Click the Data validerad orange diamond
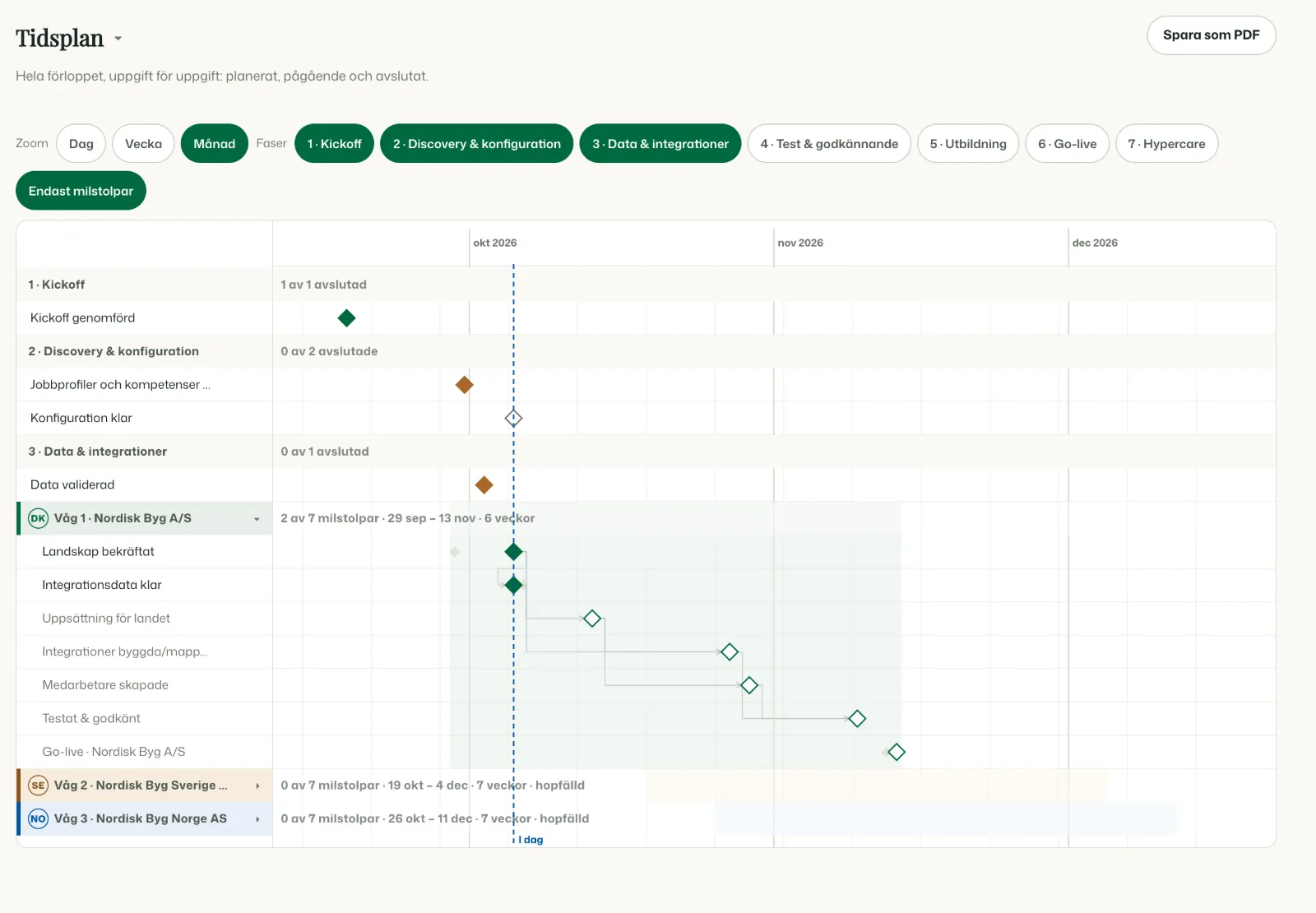1316x913 pixels. (x=484, y=485)
